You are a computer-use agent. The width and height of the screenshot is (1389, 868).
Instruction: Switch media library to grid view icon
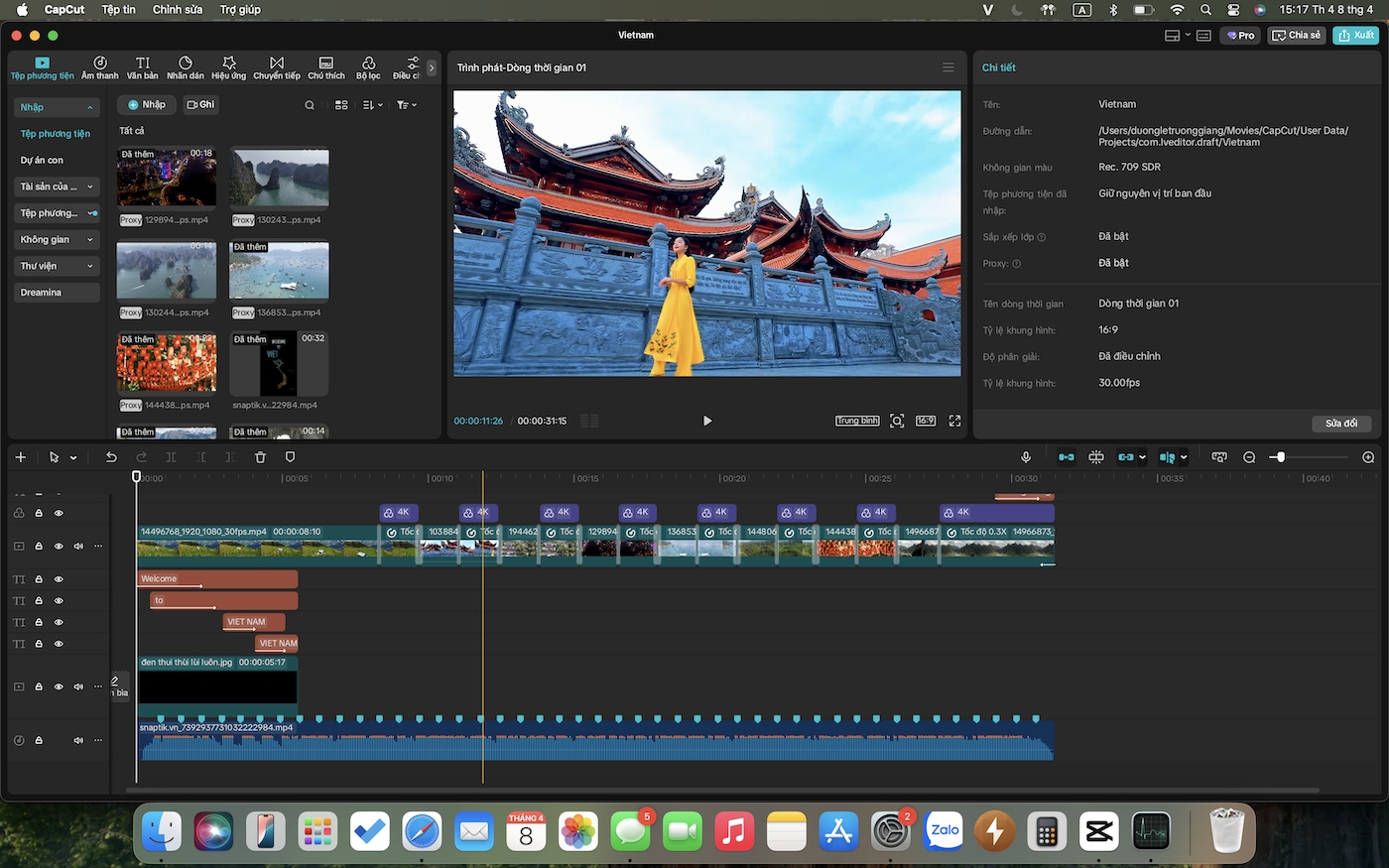341,105
